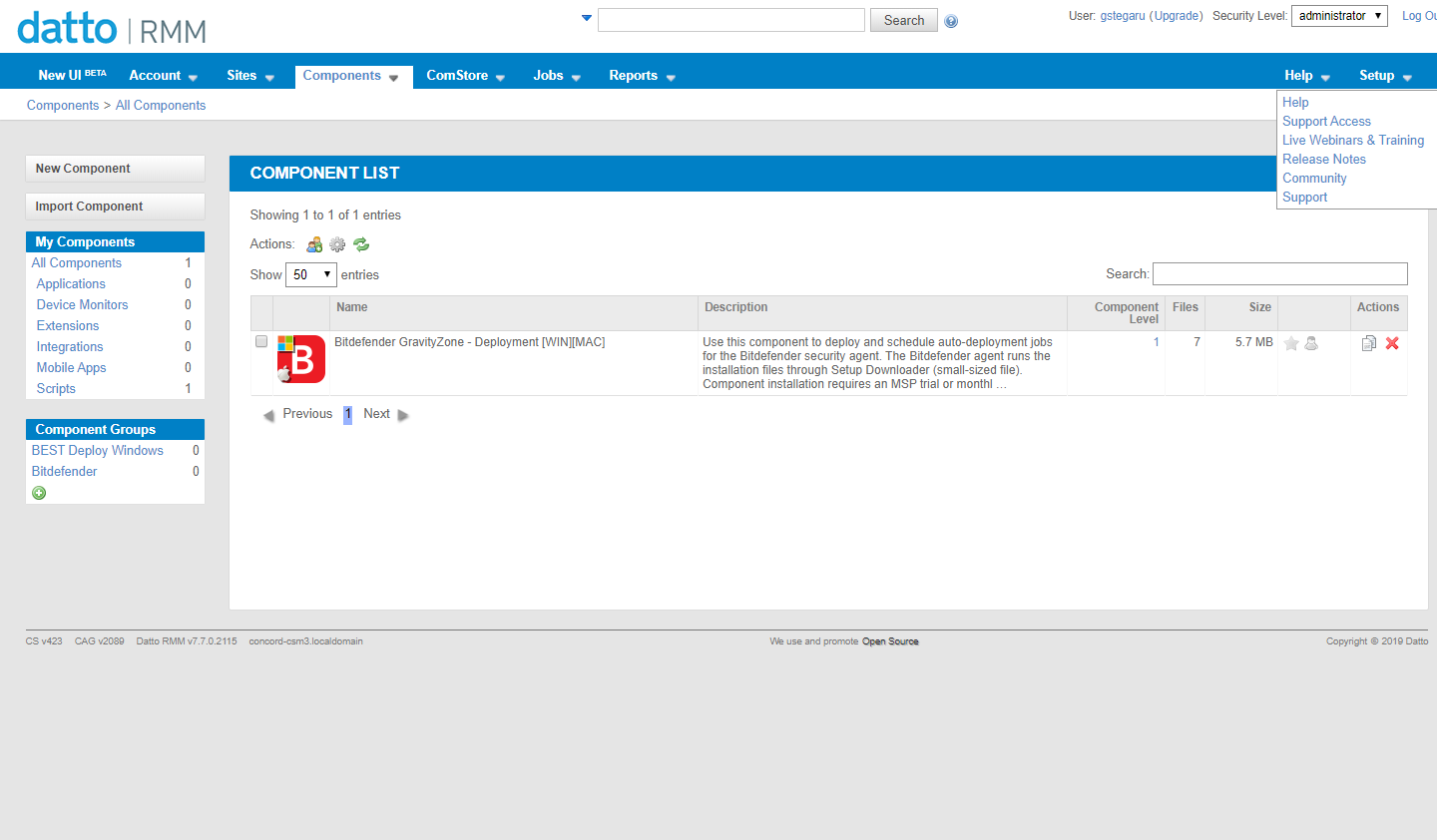The image size is (1437, 840).
Task: Select Mobile Apps in the My Components list
Action: point(71,368)
